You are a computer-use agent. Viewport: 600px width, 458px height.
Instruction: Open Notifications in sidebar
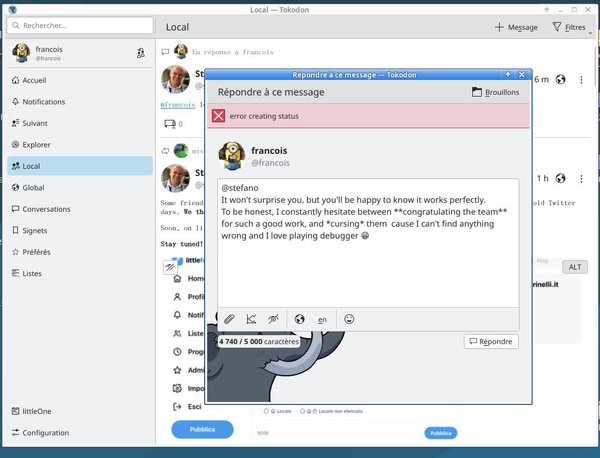click(80, 102)
